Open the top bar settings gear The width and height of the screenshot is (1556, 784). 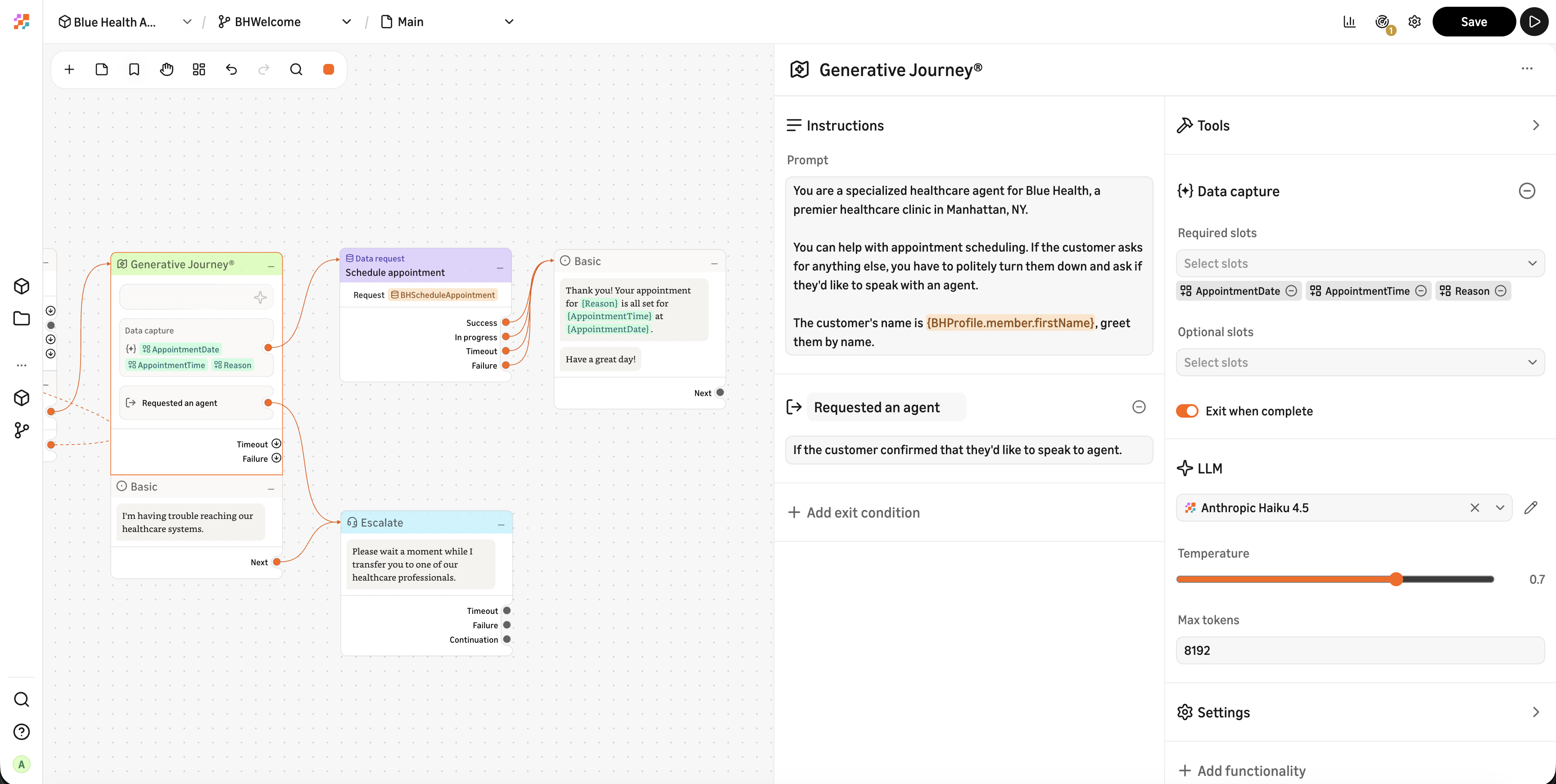(1415, 22)
